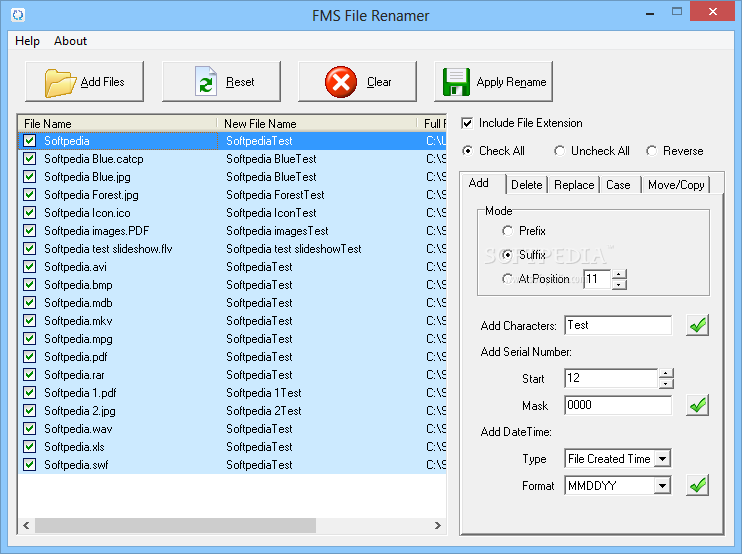Decrease serial Start number down arrow
The width and height of the screenshot is (742, 554).
click(x=666, y=384)
